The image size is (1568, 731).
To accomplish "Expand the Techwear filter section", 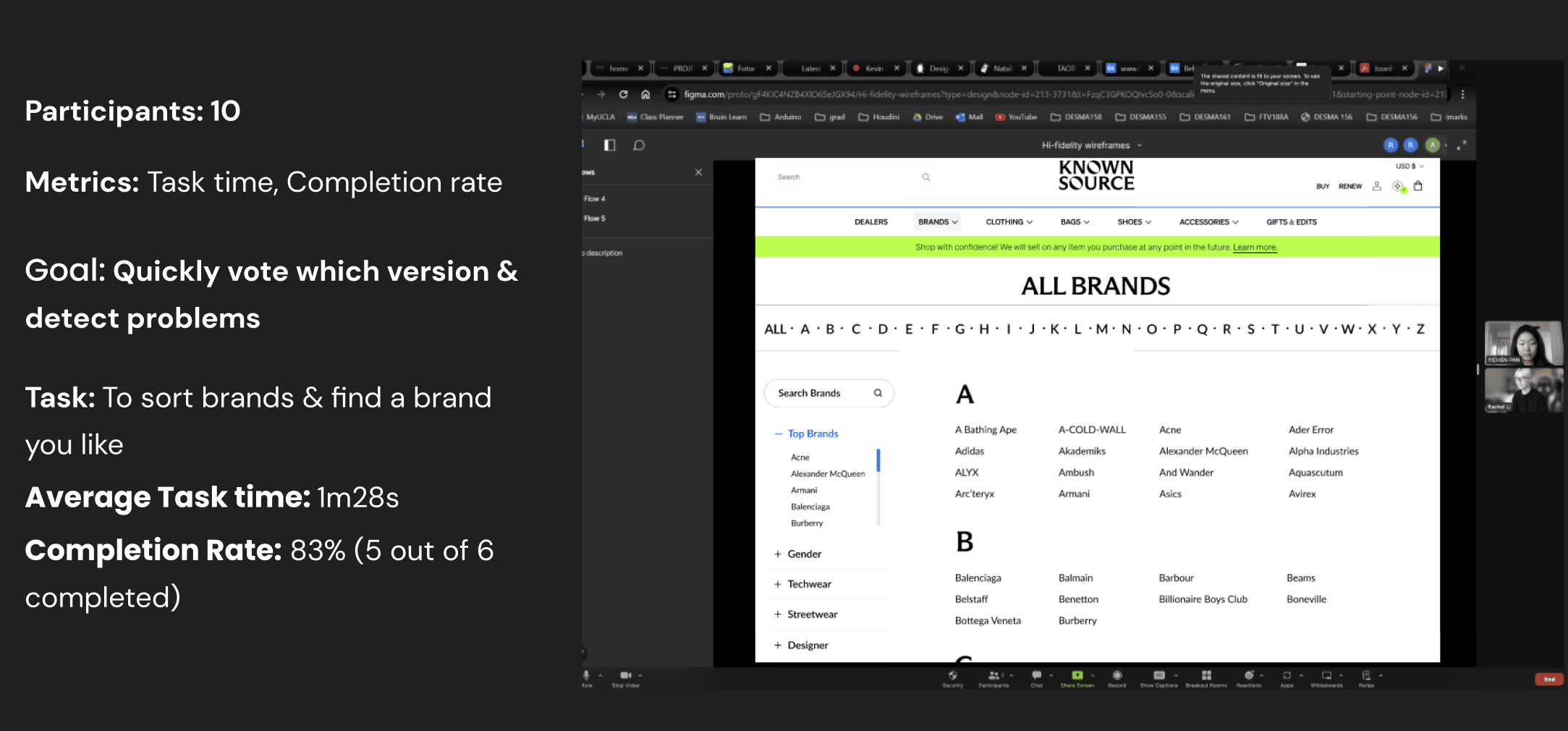I will [802, 584].
